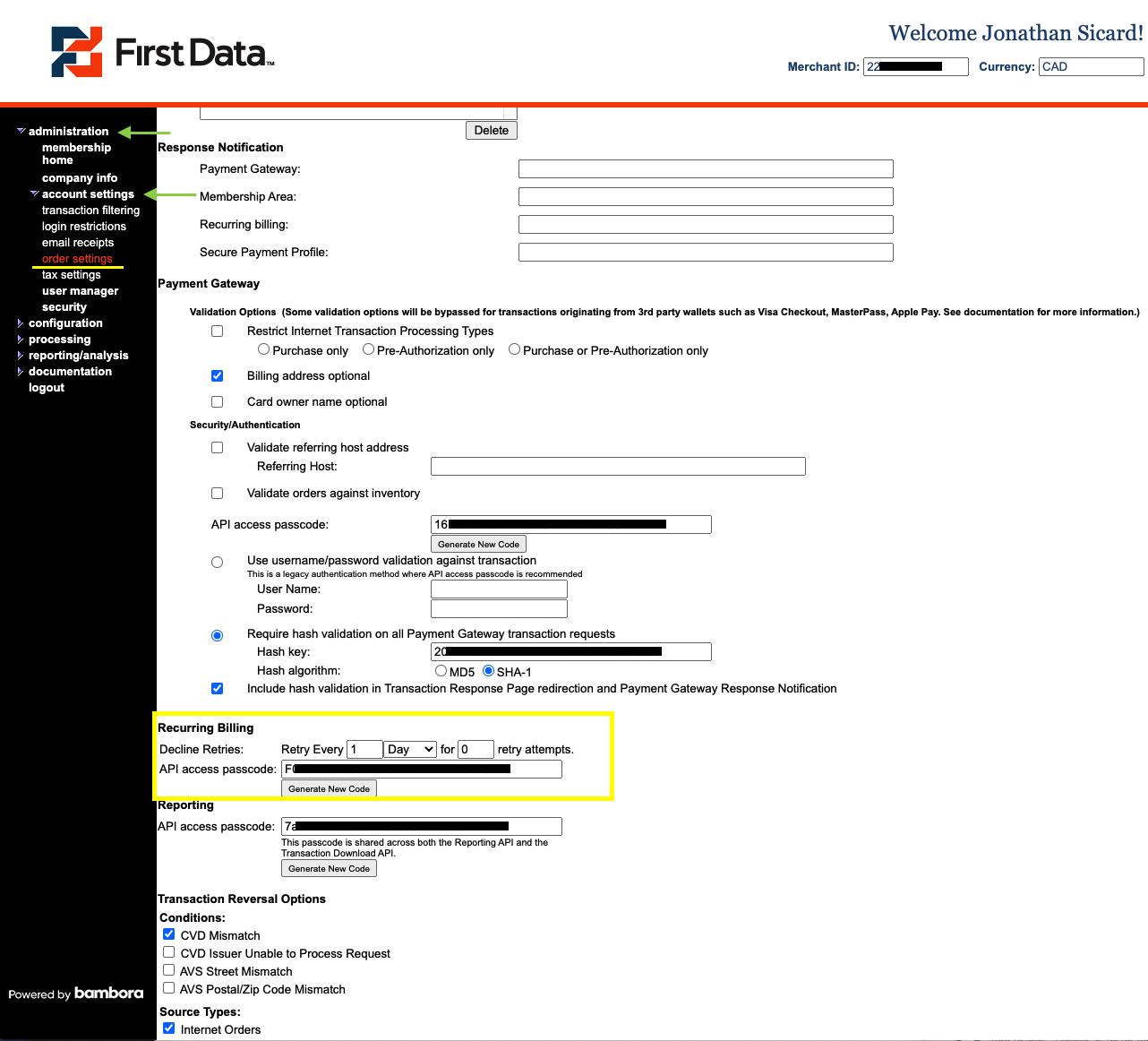
Task: Uncheck Billing address optional
Action: pos(217,376)
